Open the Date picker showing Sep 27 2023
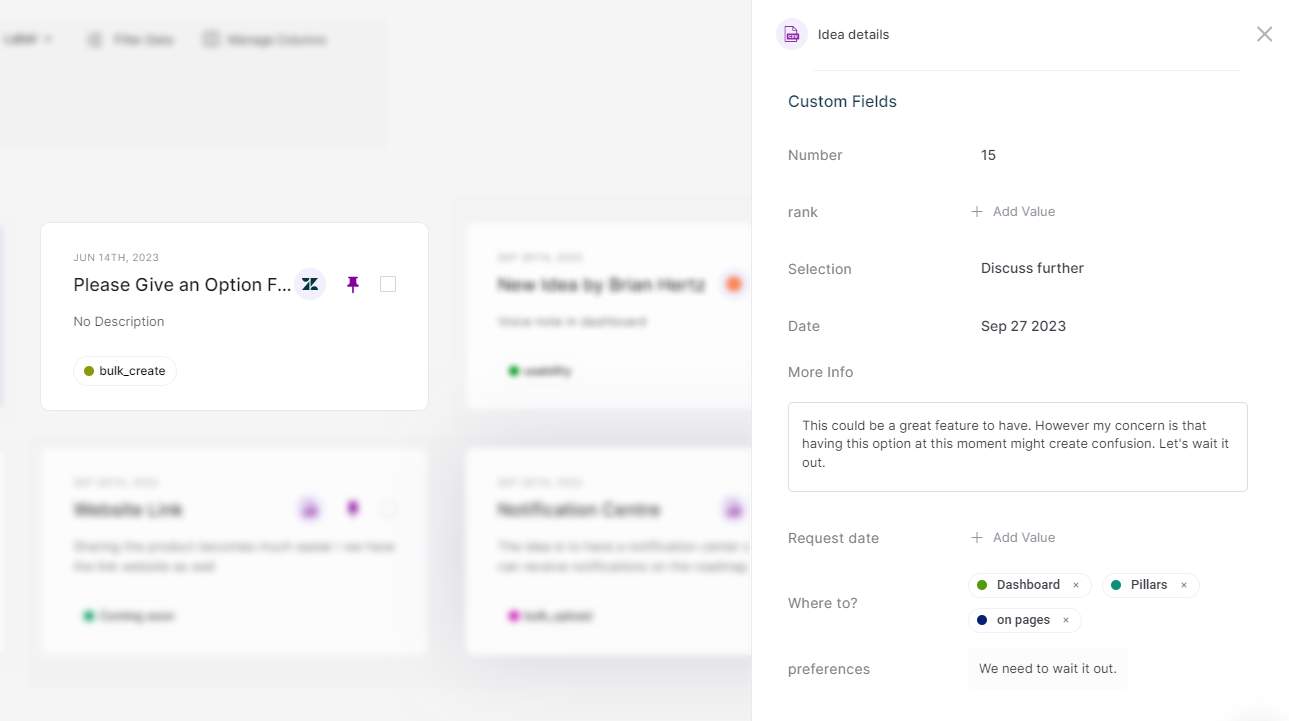 pyautogui.click(x=1023, y=326)
